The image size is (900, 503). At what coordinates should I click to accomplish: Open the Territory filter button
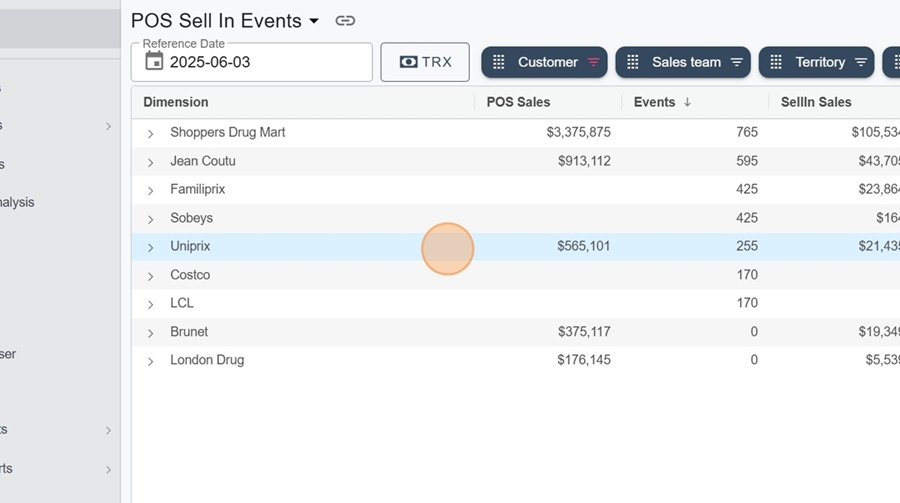[816, 62]
